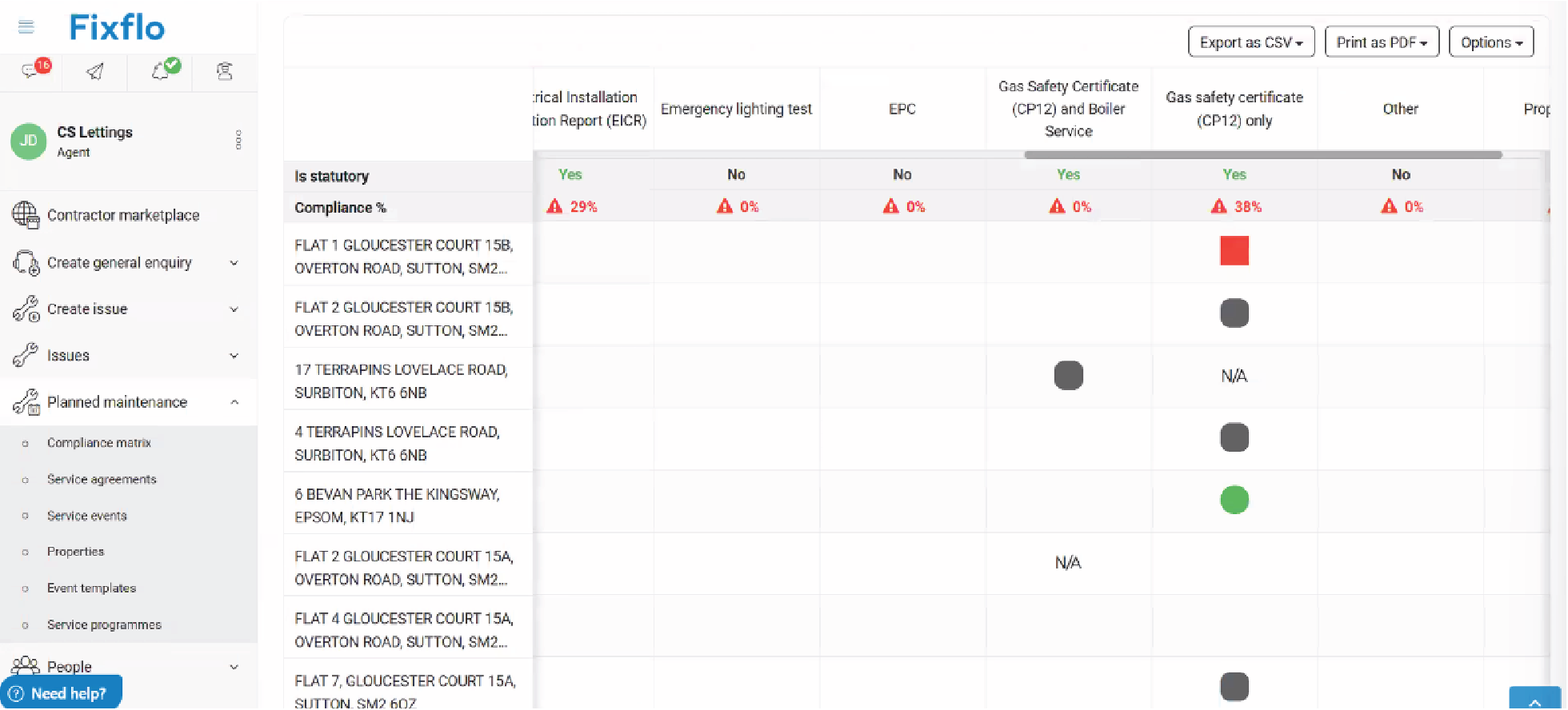The height and width of the screenshot is (710, 1568).
Task: Click the hamburger menu icon
Action: click(x=26, y=27)
